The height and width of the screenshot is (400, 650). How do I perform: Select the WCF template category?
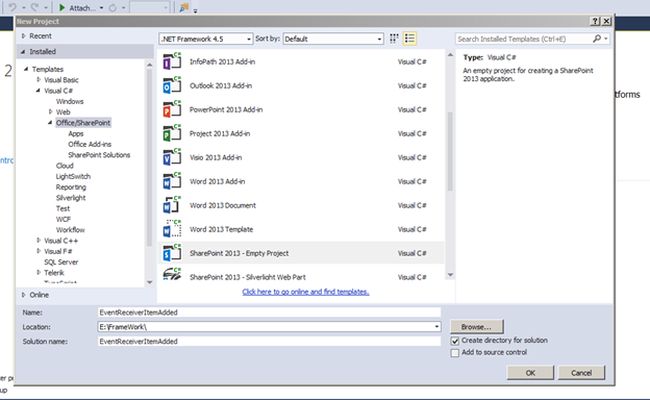[x=63, y=219]
